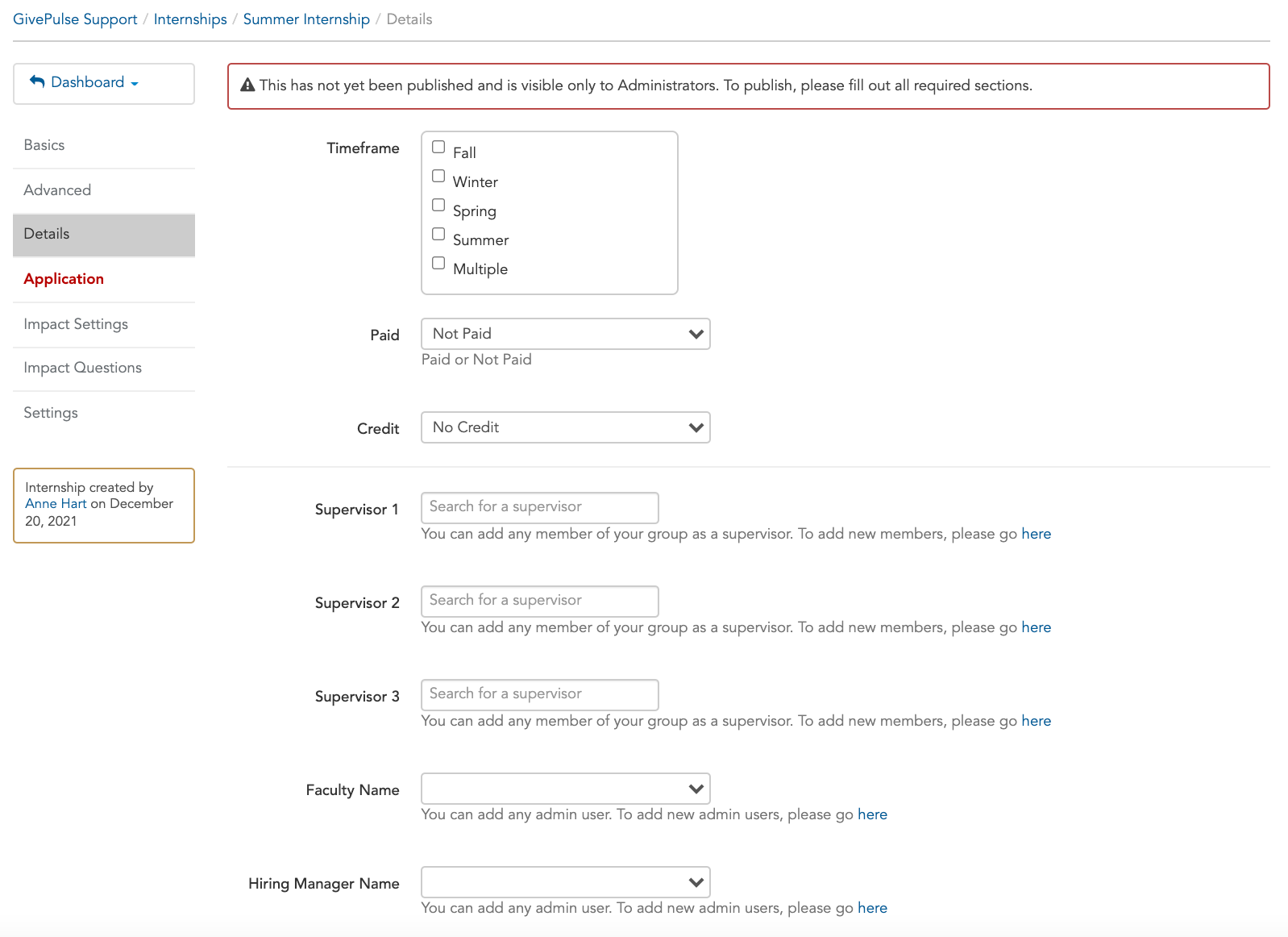Check the Fall timeframe checkbox
The image size is (1288, 937).
[x=438, y=147]
